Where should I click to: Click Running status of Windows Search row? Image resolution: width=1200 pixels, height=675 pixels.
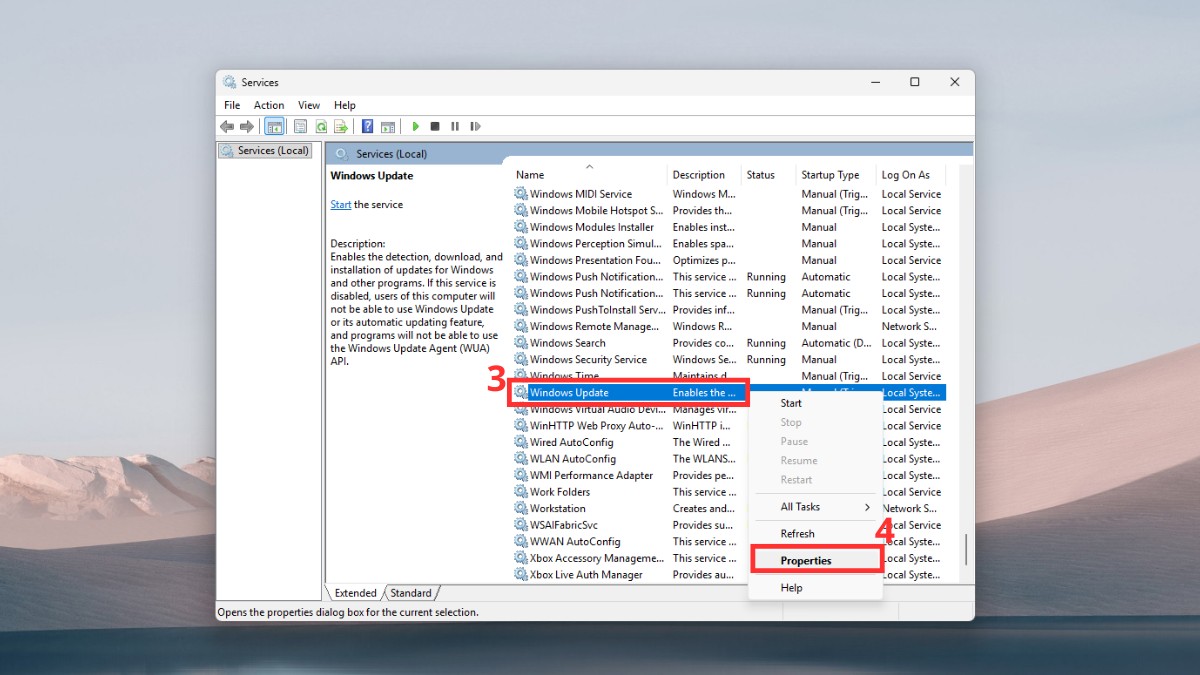(766, 343)
